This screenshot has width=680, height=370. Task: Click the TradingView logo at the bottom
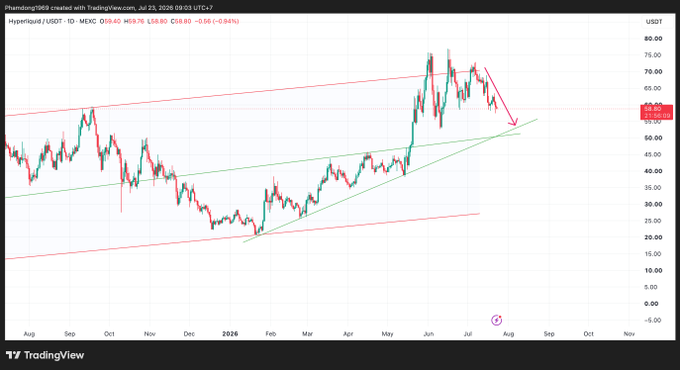click(45, 355)
